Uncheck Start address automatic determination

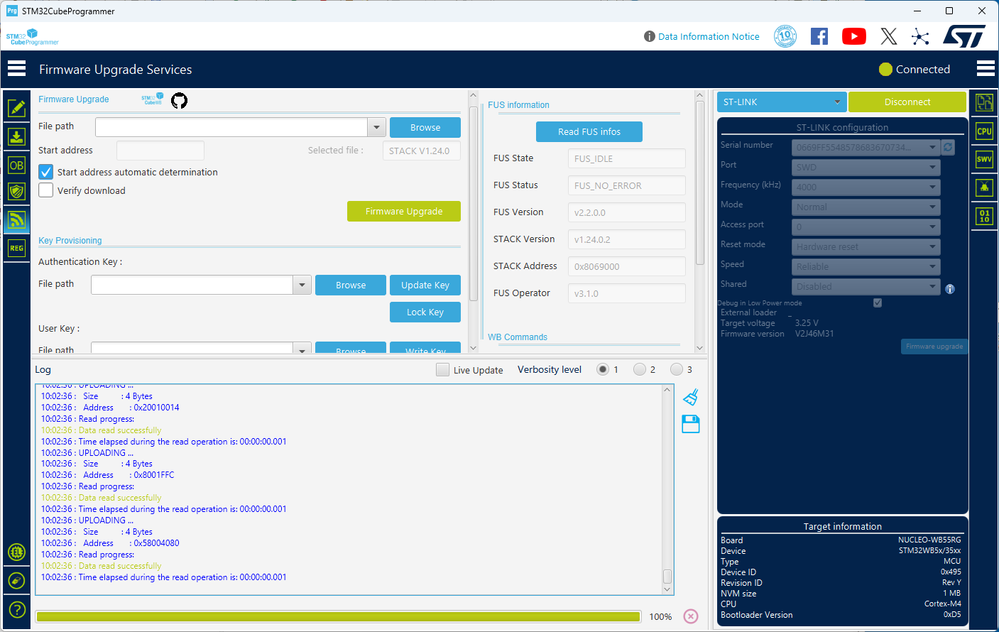[x=46, y=172]
